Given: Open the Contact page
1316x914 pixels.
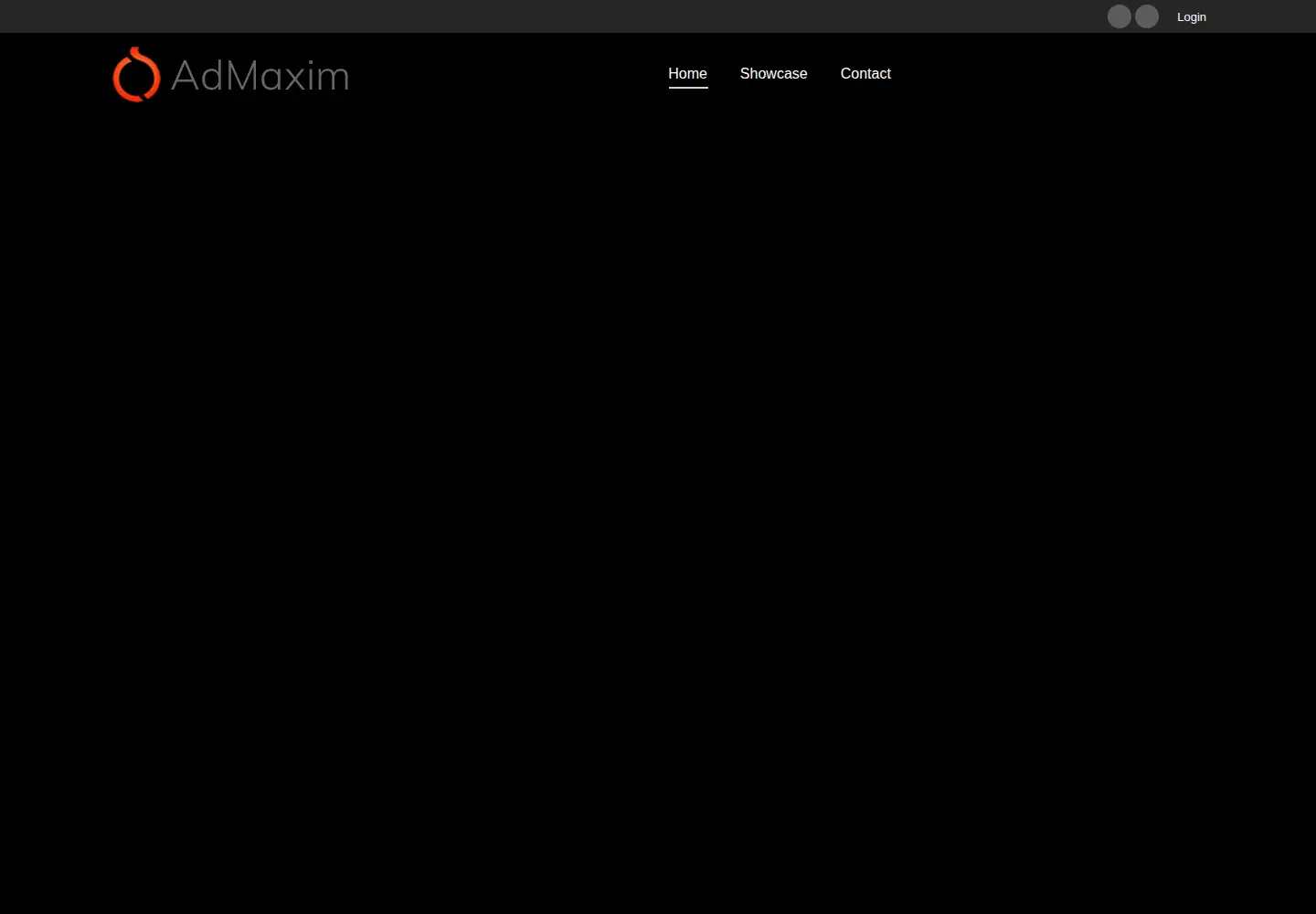Looking at the screenshot, I should [x=865, y=74].
